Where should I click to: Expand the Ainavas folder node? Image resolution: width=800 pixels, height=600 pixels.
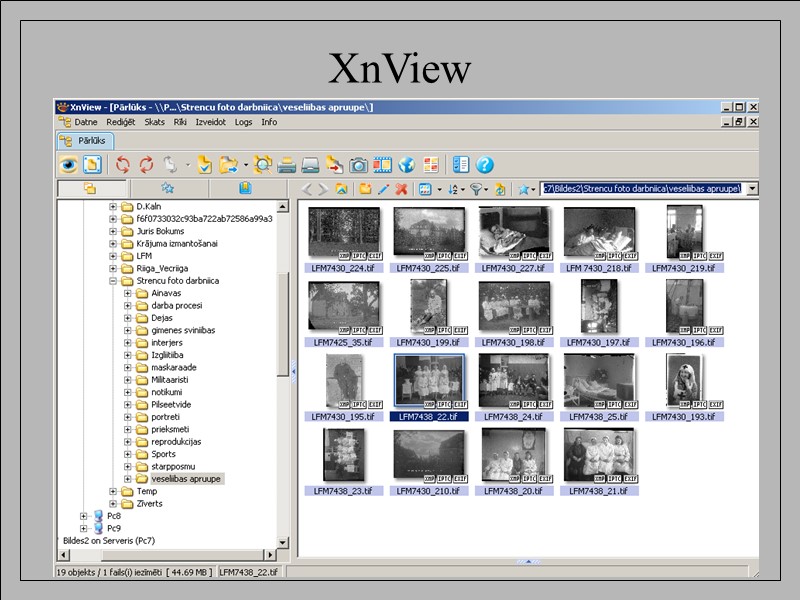[128, 293]
